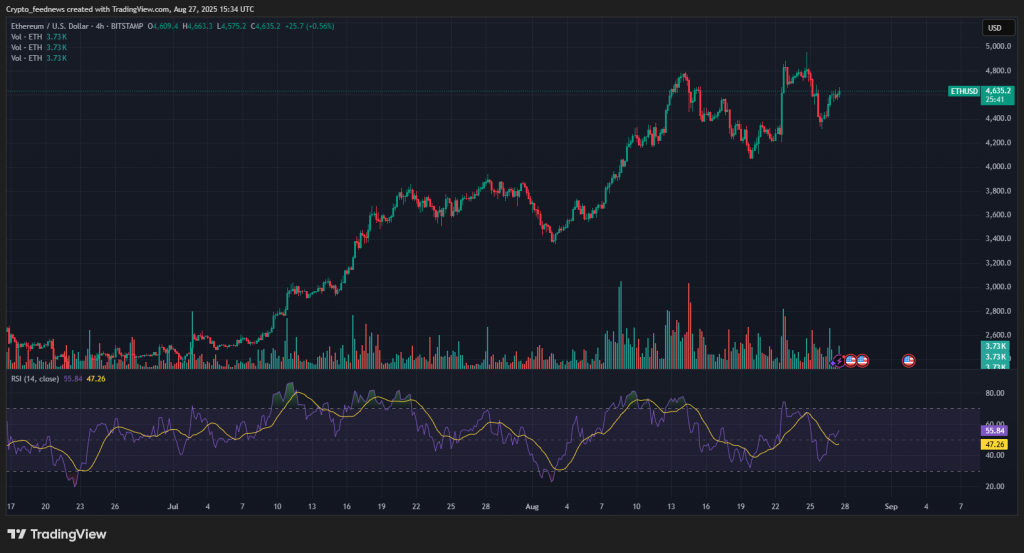
Task: Click the Crypto_feednews created with TradingView.com header
Action: pyautogui.click(x=127, y=8)
